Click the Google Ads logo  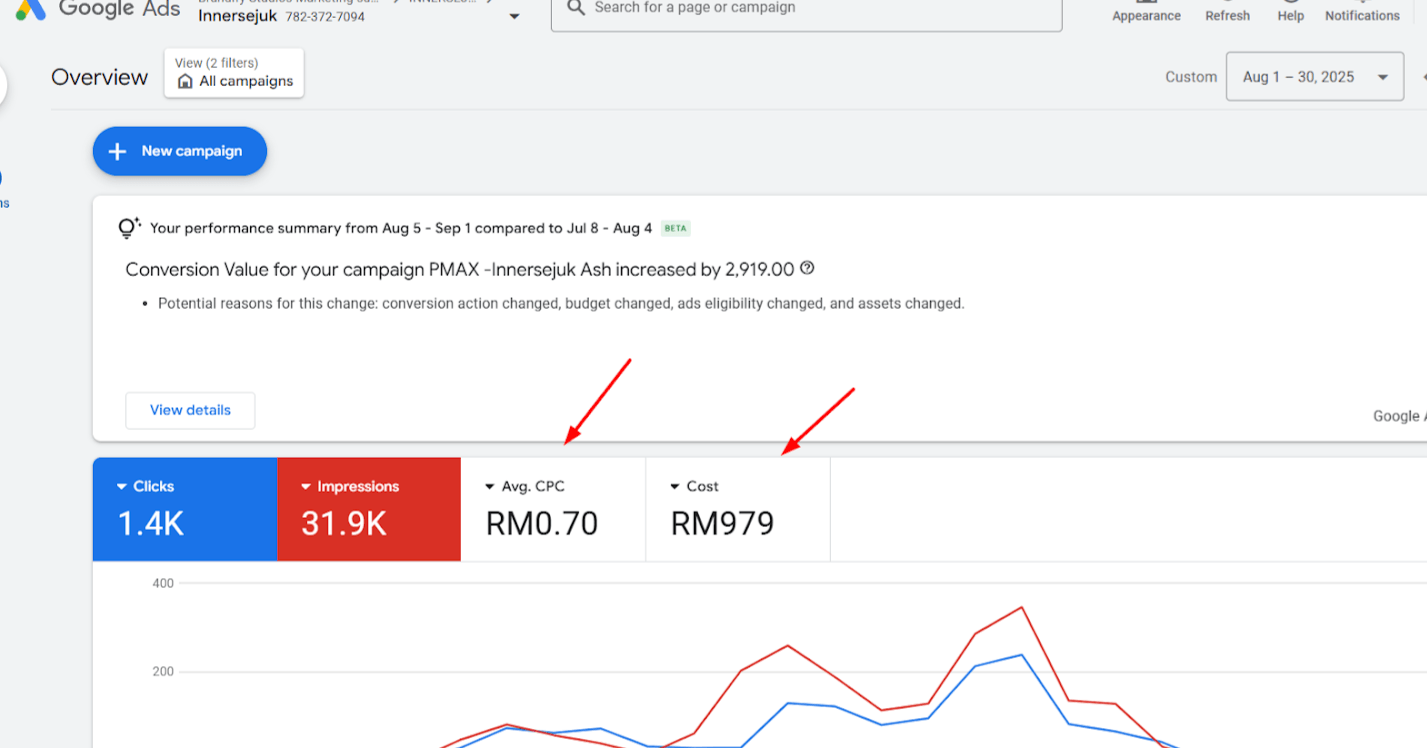(98, 10)
